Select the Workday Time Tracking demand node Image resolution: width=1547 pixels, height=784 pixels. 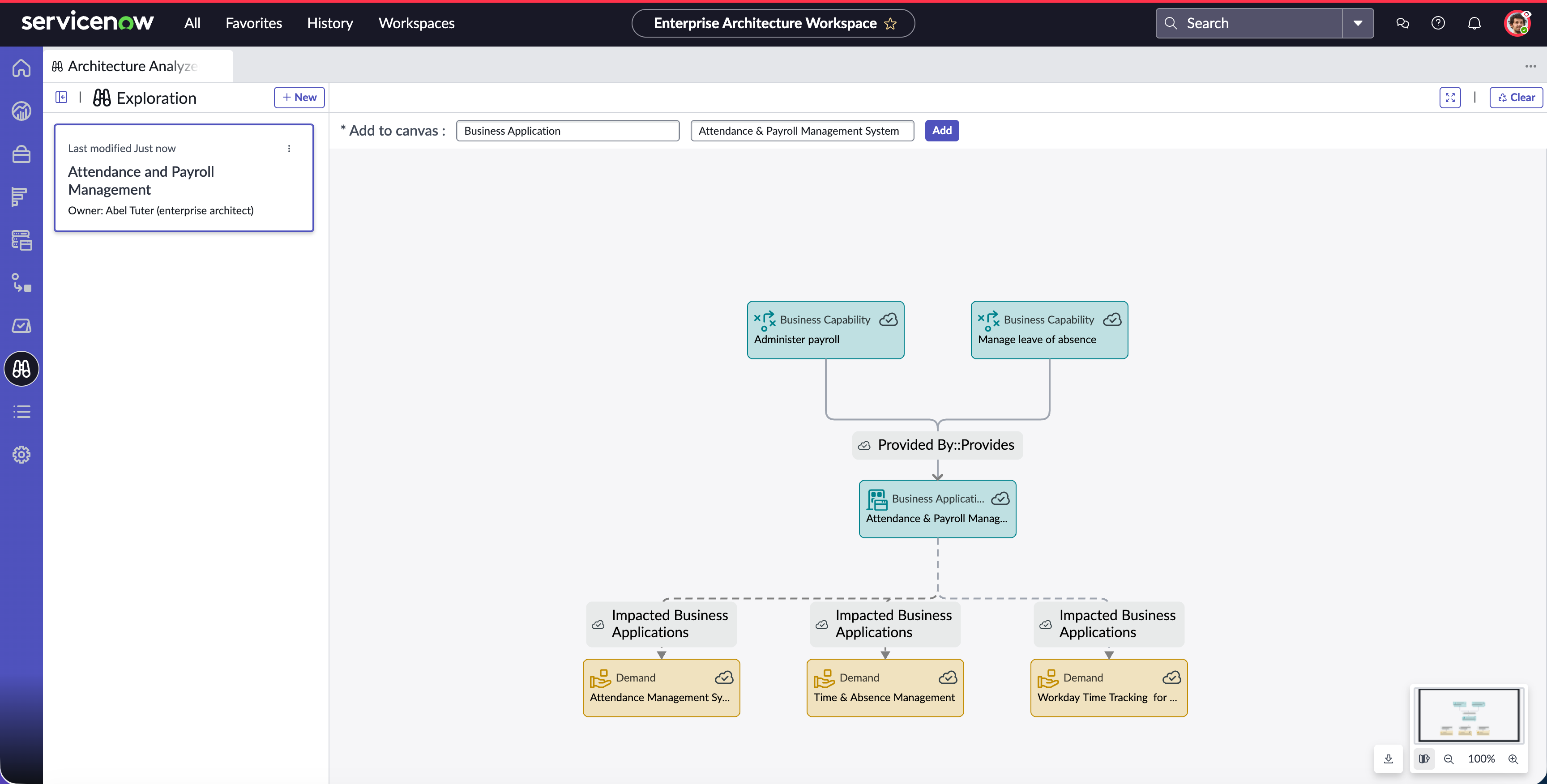[x=1109, y=688]
